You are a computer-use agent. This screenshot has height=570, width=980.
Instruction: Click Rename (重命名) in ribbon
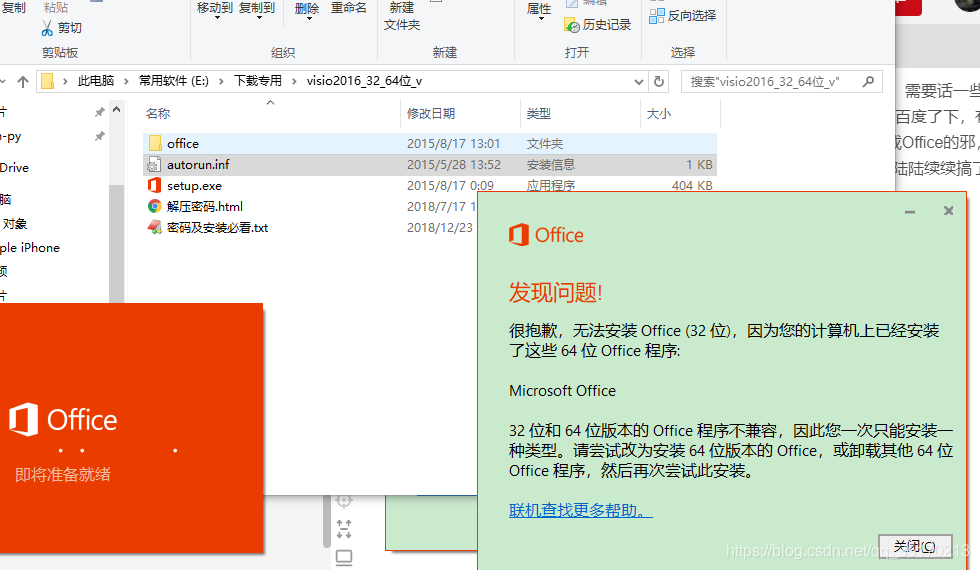tap(349, 8)
